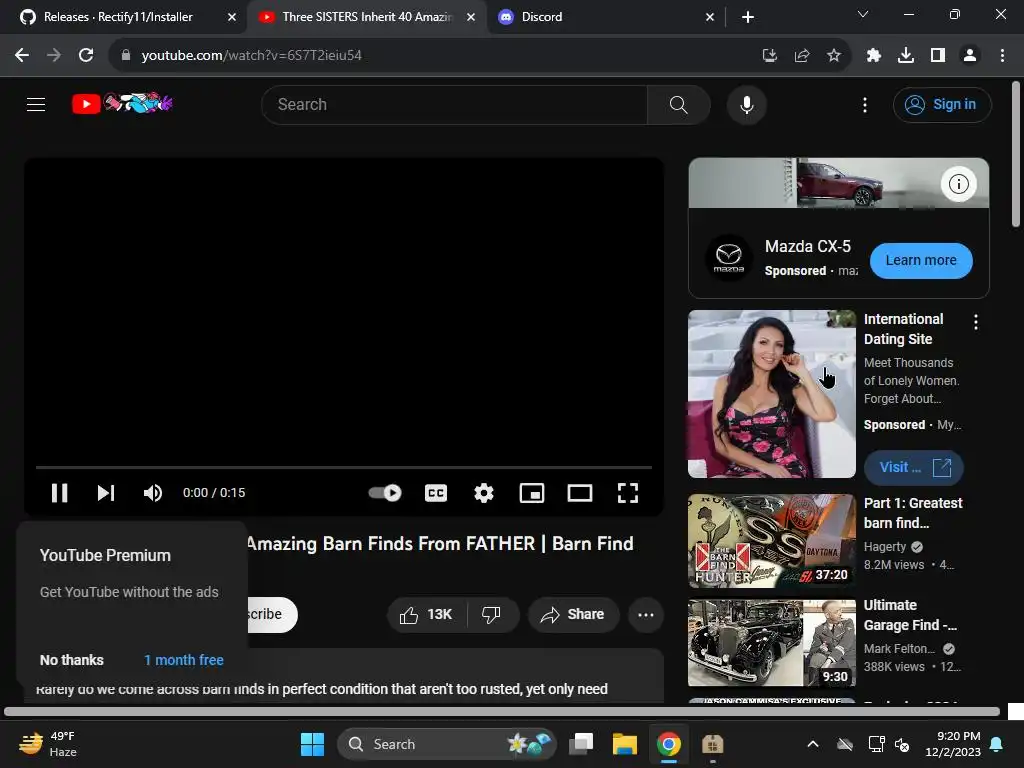Viewport: 1024px width, 768px height.
Task: Skip to the next video
Action: click(106, 493)
